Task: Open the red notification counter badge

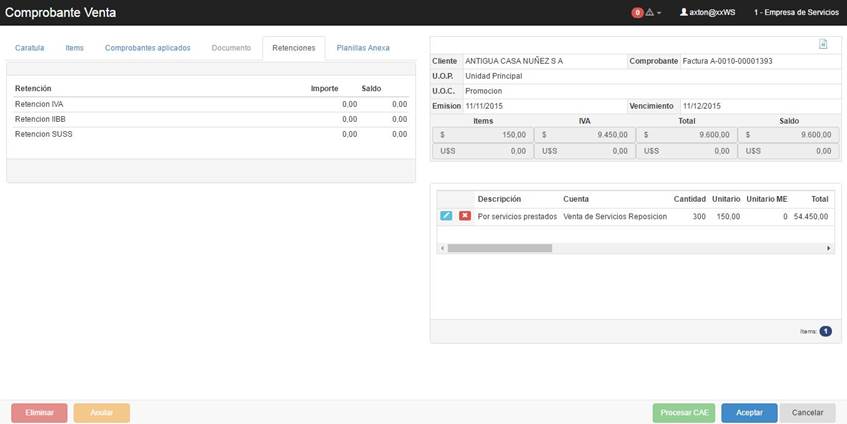Action: (637, 12)
